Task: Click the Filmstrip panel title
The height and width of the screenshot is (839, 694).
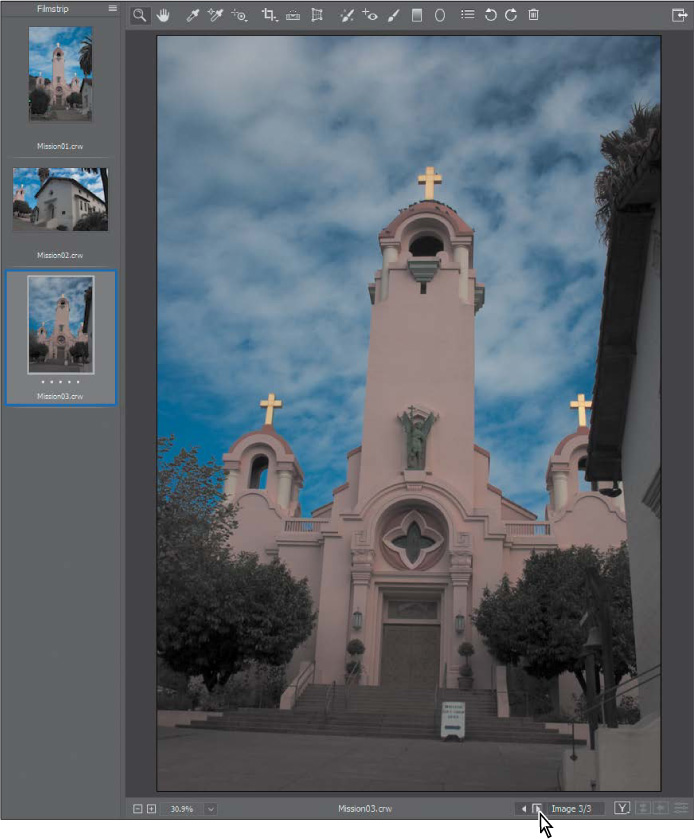Action: pos(52,9)
